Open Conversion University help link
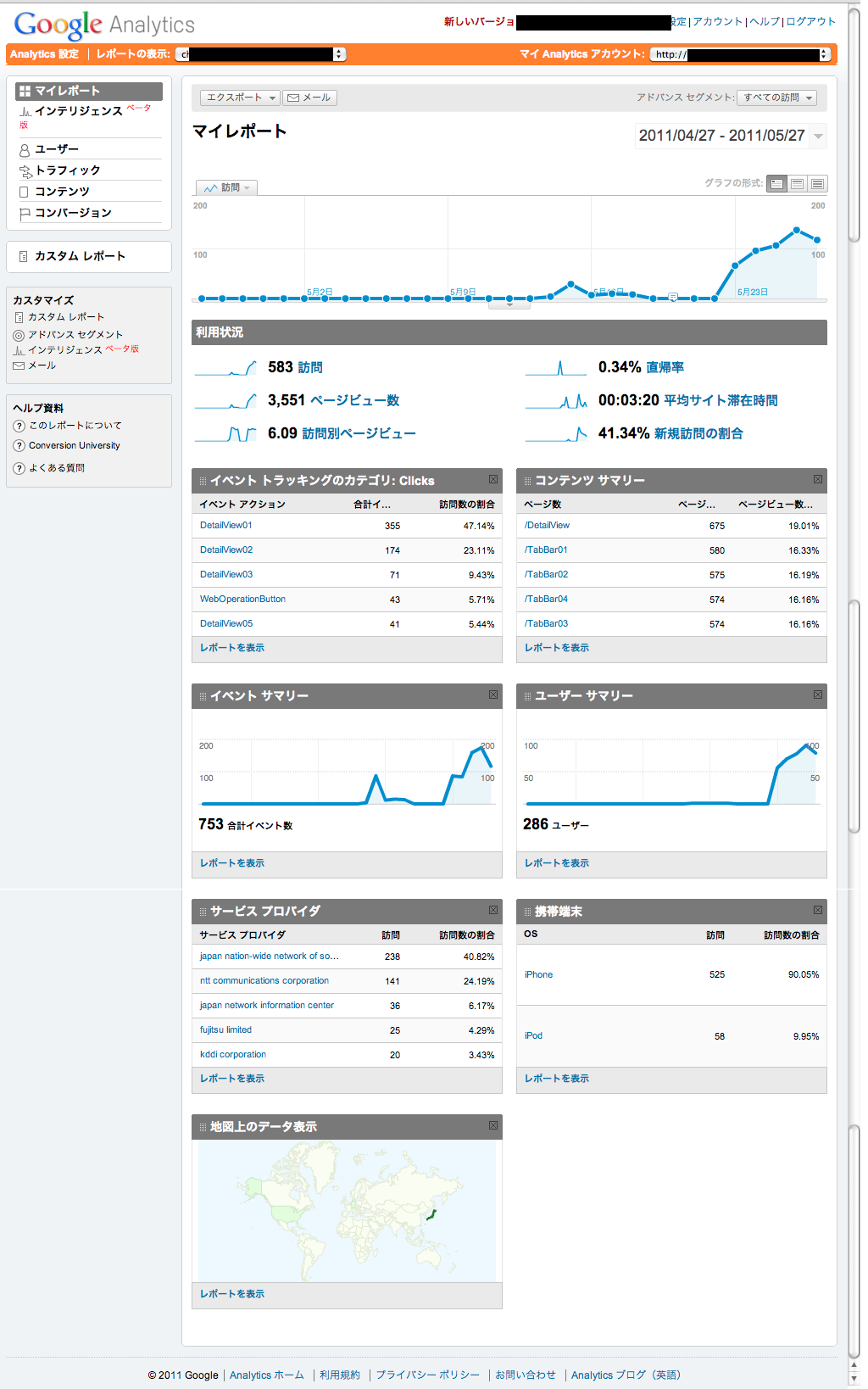 click(x=75, y=446)
